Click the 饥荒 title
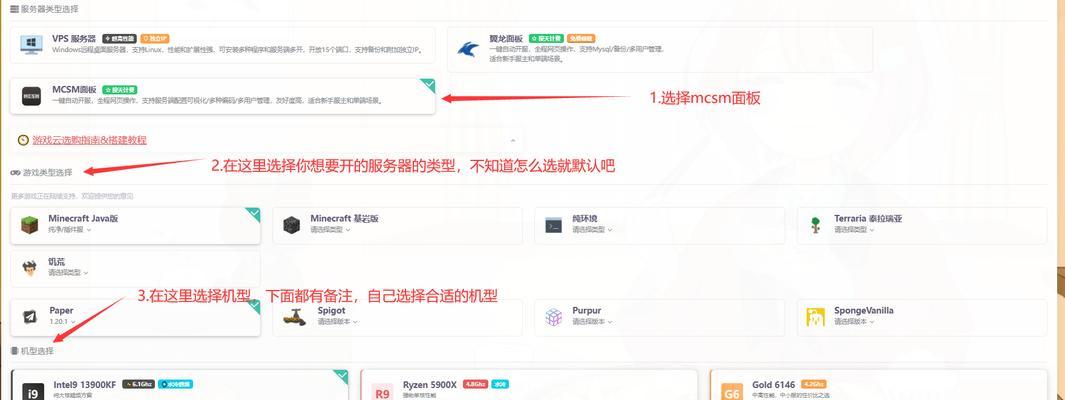Image resolution: width=1065 pixels, height=400 pixels. click(x=57, y=261)
